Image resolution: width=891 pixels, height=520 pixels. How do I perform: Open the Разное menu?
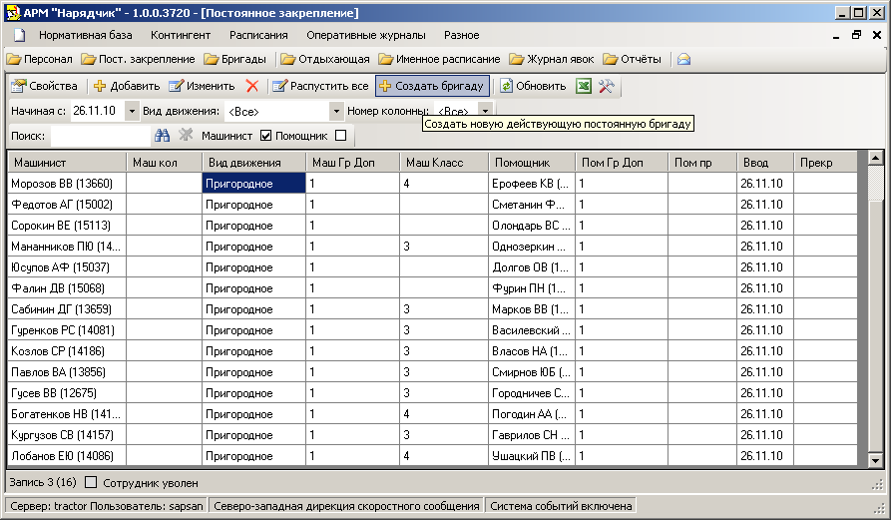[461, 35]
